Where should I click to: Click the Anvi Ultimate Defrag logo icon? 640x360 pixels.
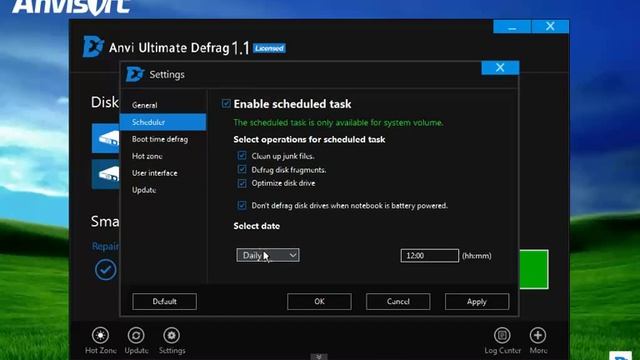[93, 47]
